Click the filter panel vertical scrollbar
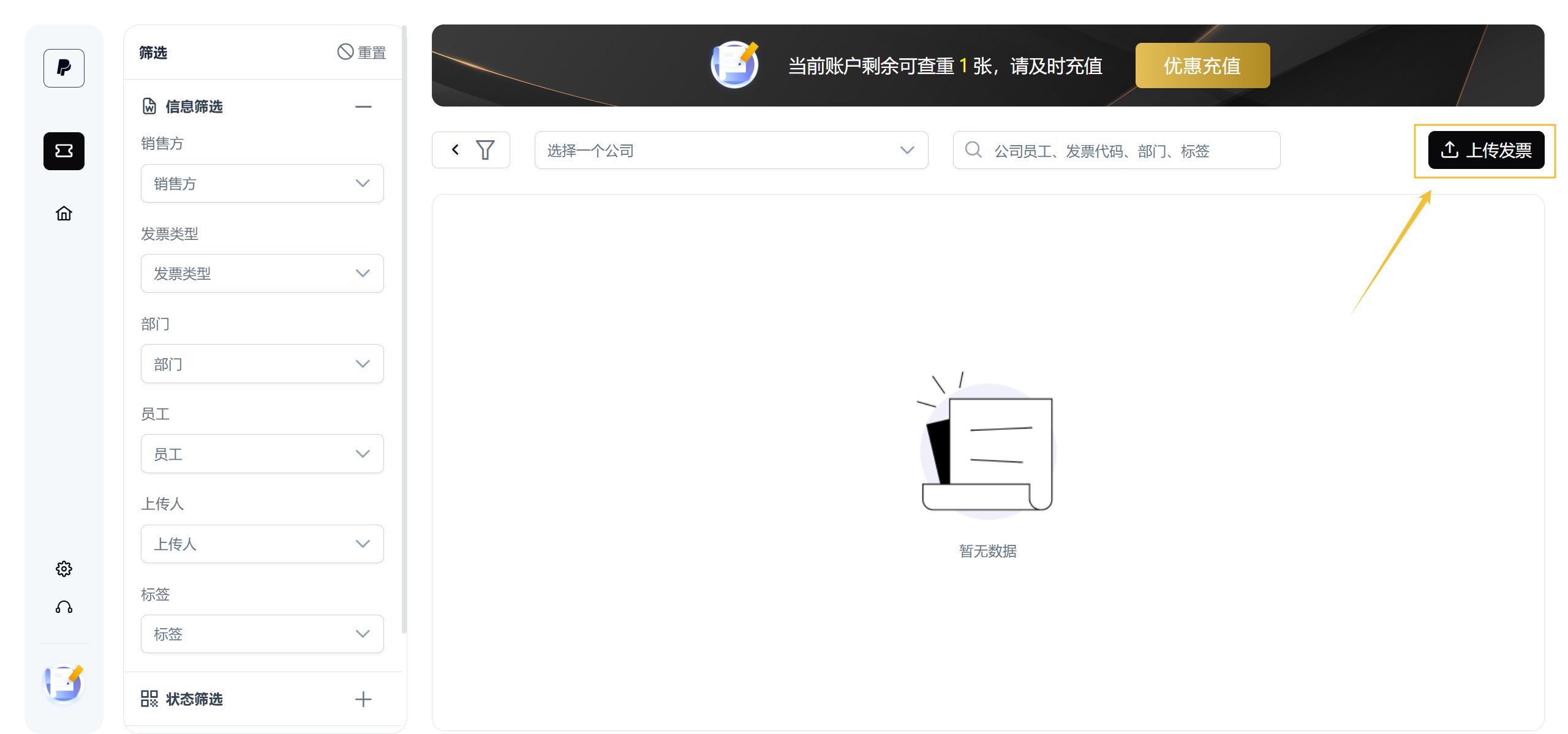Image resolution: width=1568 pixels, height=734 pixels. pos(404,331)
